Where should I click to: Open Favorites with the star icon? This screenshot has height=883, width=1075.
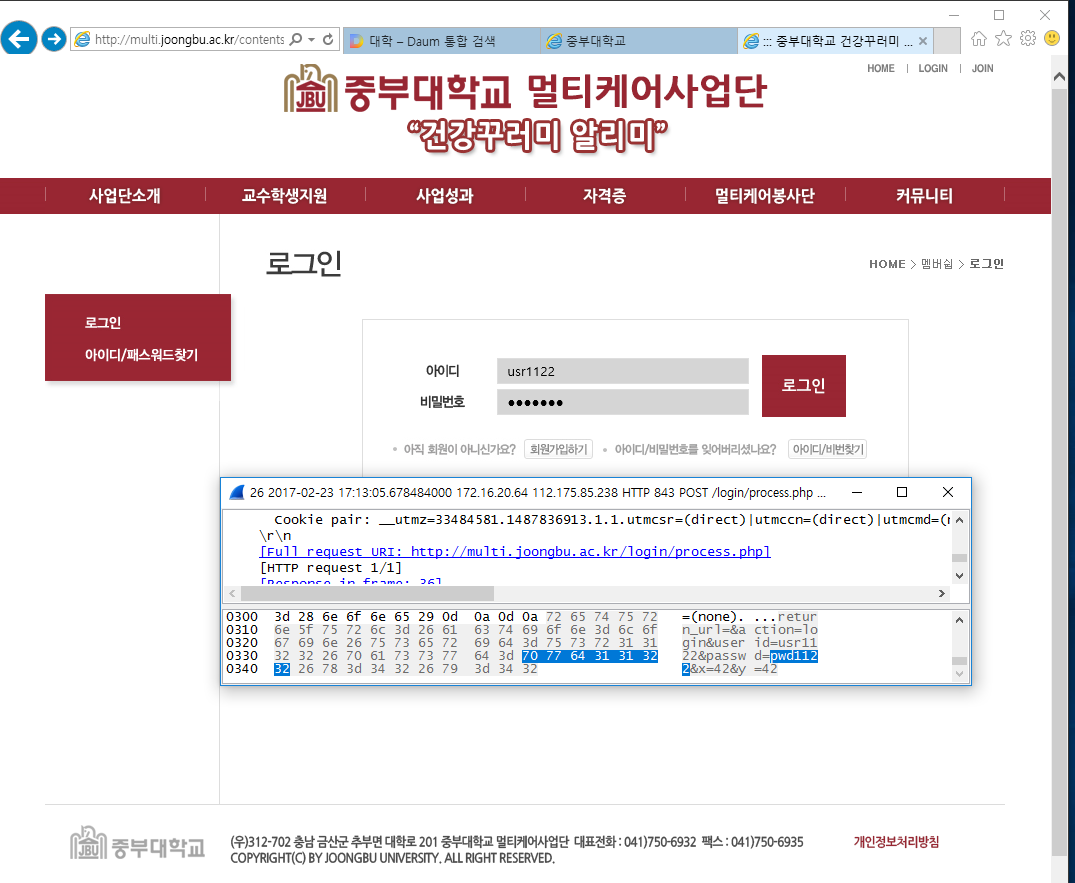pos(1003,38)
